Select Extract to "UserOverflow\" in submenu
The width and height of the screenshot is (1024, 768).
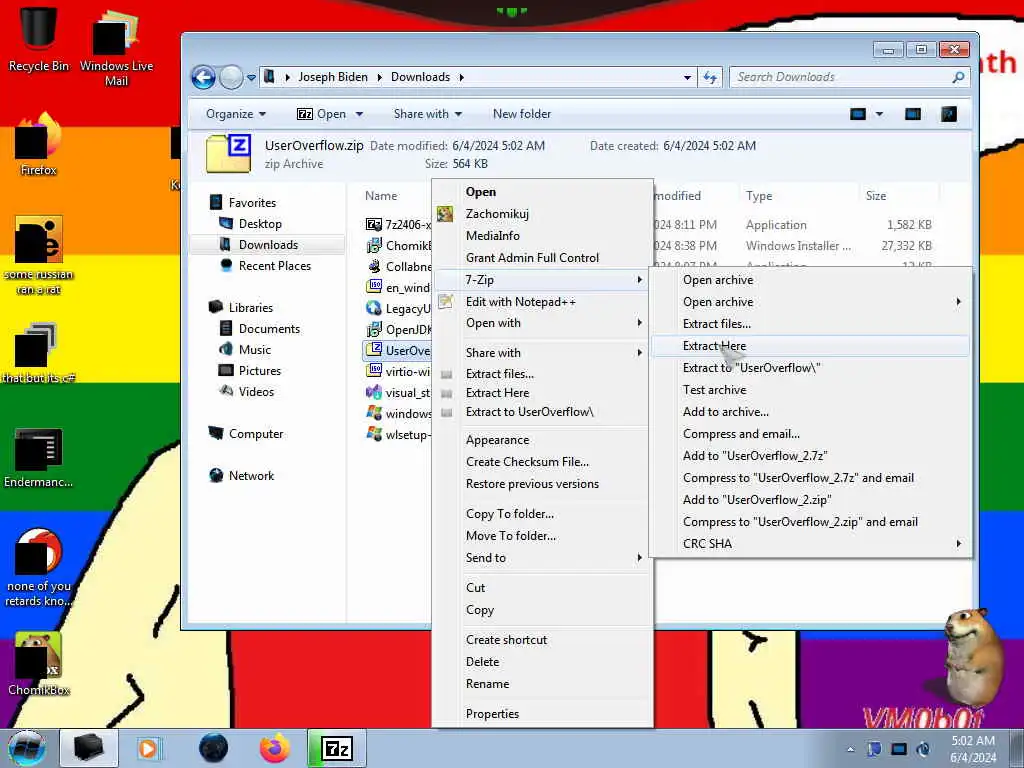coord(810,368)
